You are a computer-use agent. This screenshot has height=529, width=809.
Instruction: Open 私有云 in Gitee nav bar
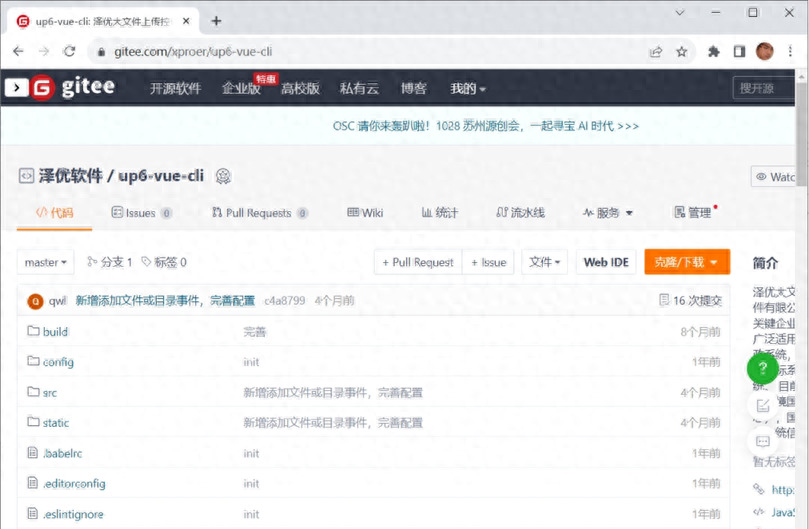360,88
